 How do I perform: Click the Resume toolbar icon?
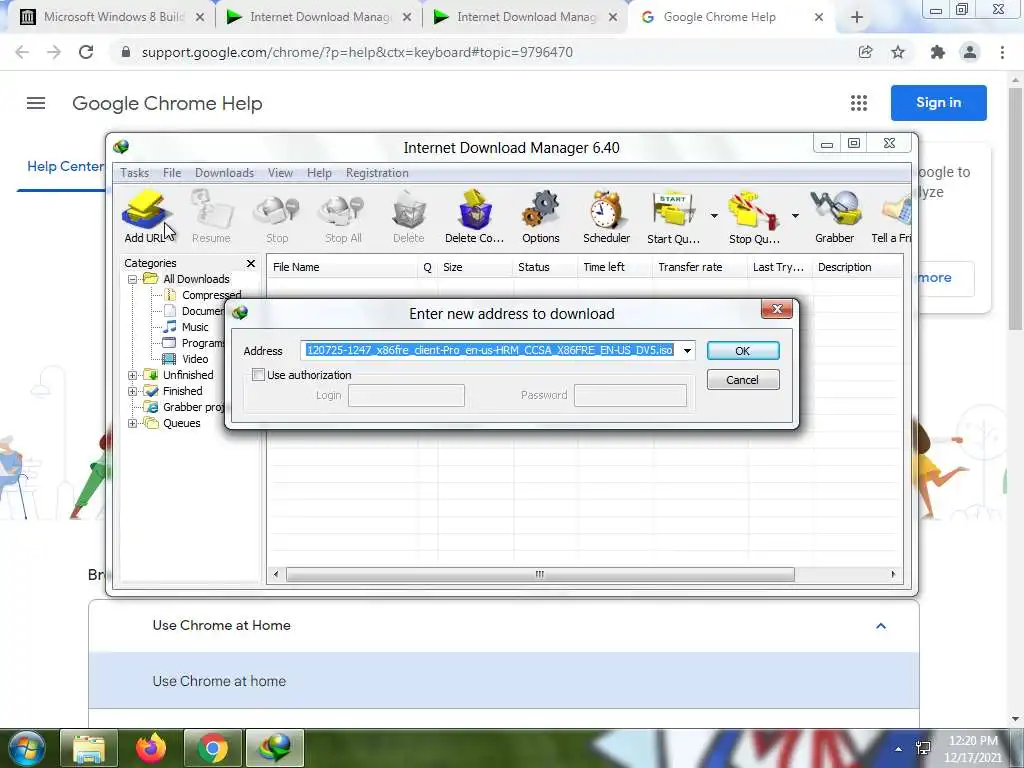[211, 217]
